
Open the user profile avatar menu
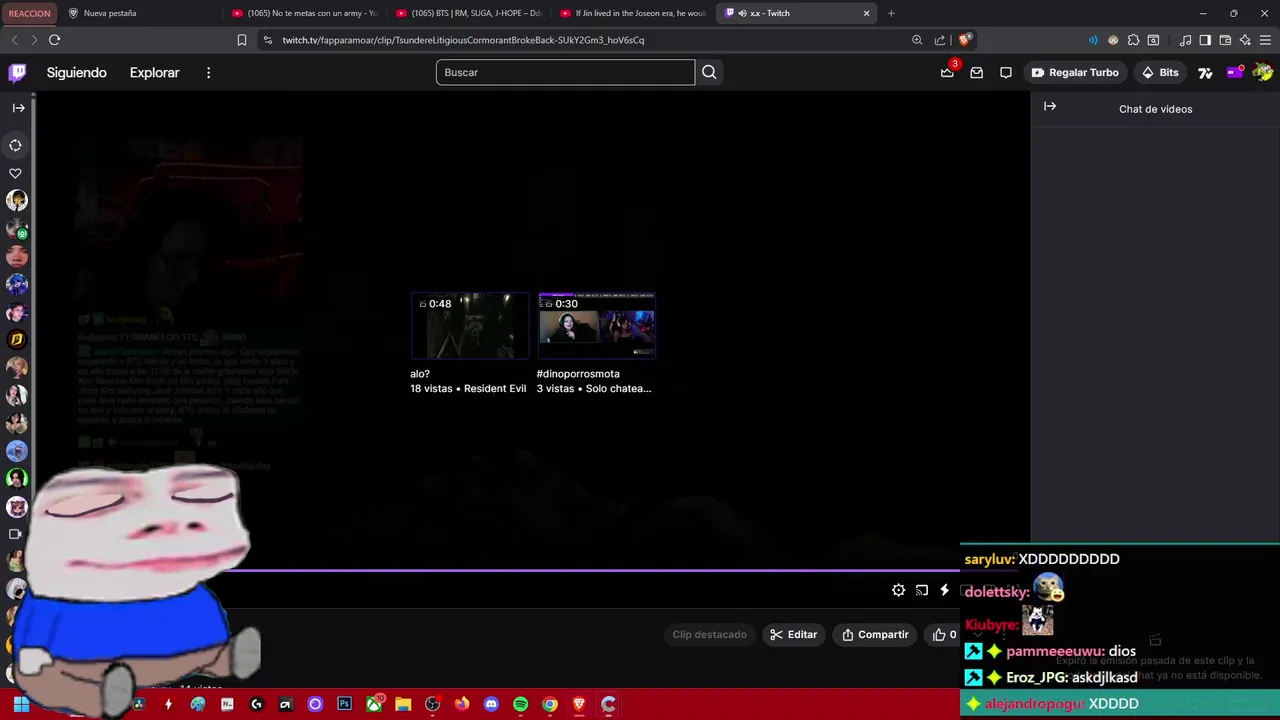point(1264,72)
